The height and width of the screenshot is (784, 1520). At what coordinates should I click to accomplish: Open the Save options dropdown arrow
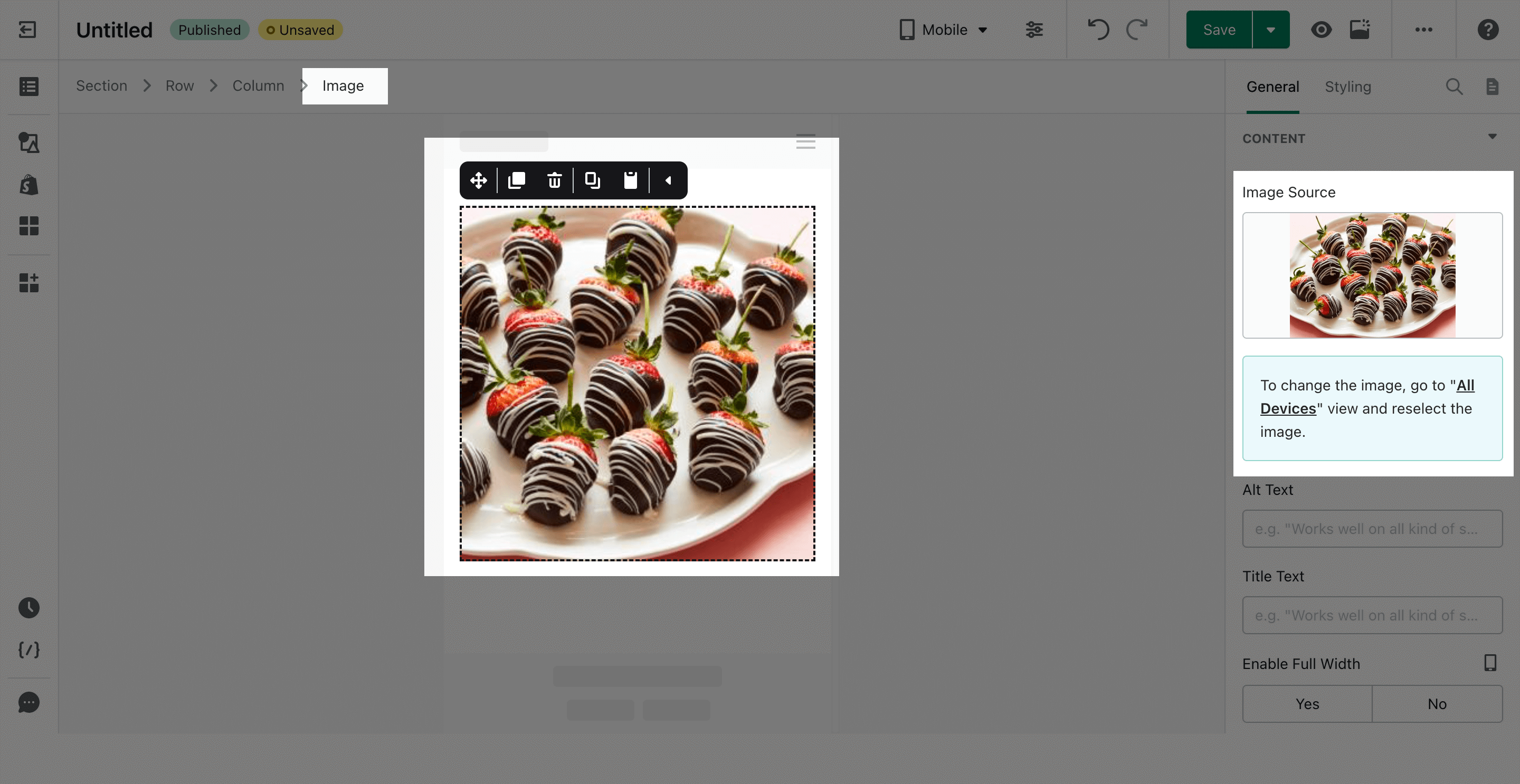pyautogui.click(x=1271, y=30)
